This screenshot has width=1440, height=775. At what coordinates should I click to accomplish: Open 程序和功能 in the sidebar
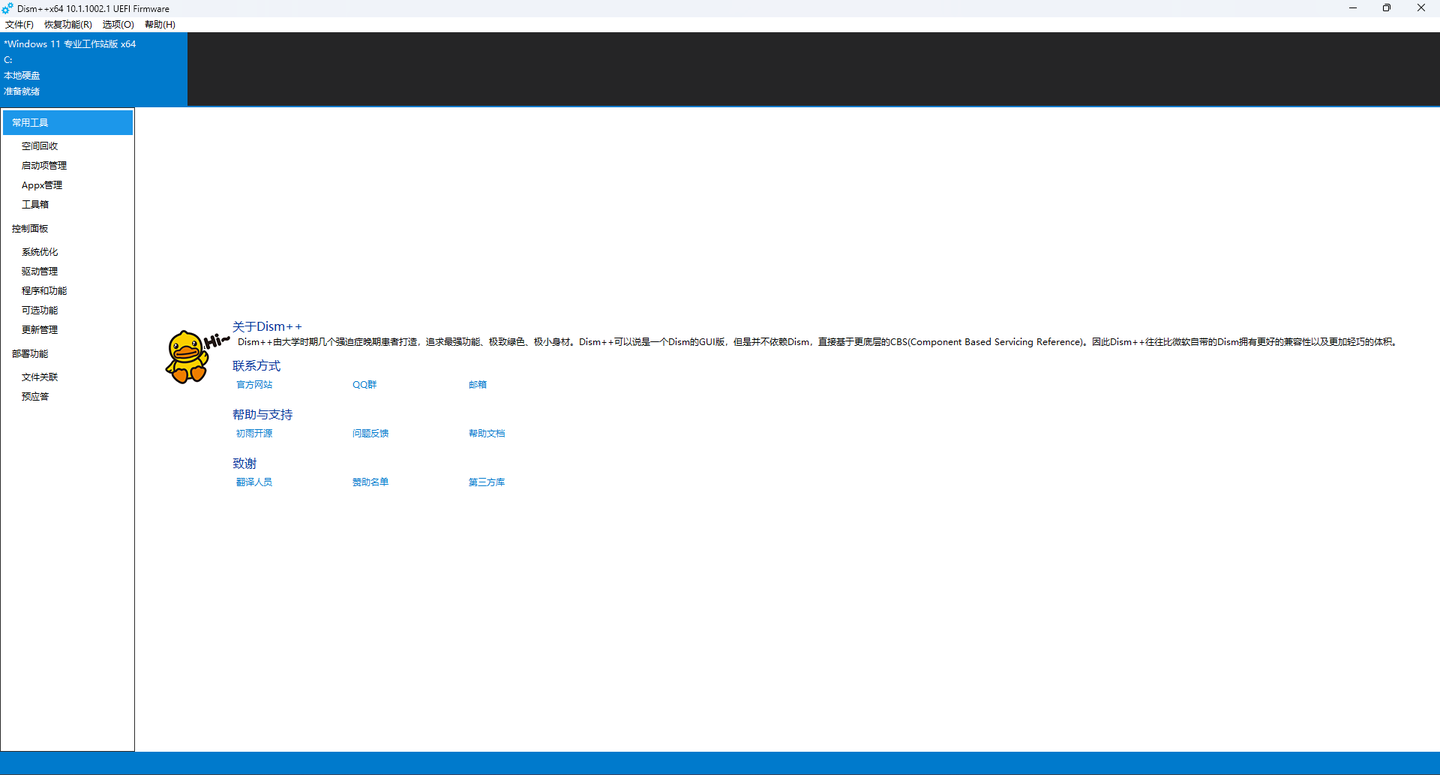point(44,291)
